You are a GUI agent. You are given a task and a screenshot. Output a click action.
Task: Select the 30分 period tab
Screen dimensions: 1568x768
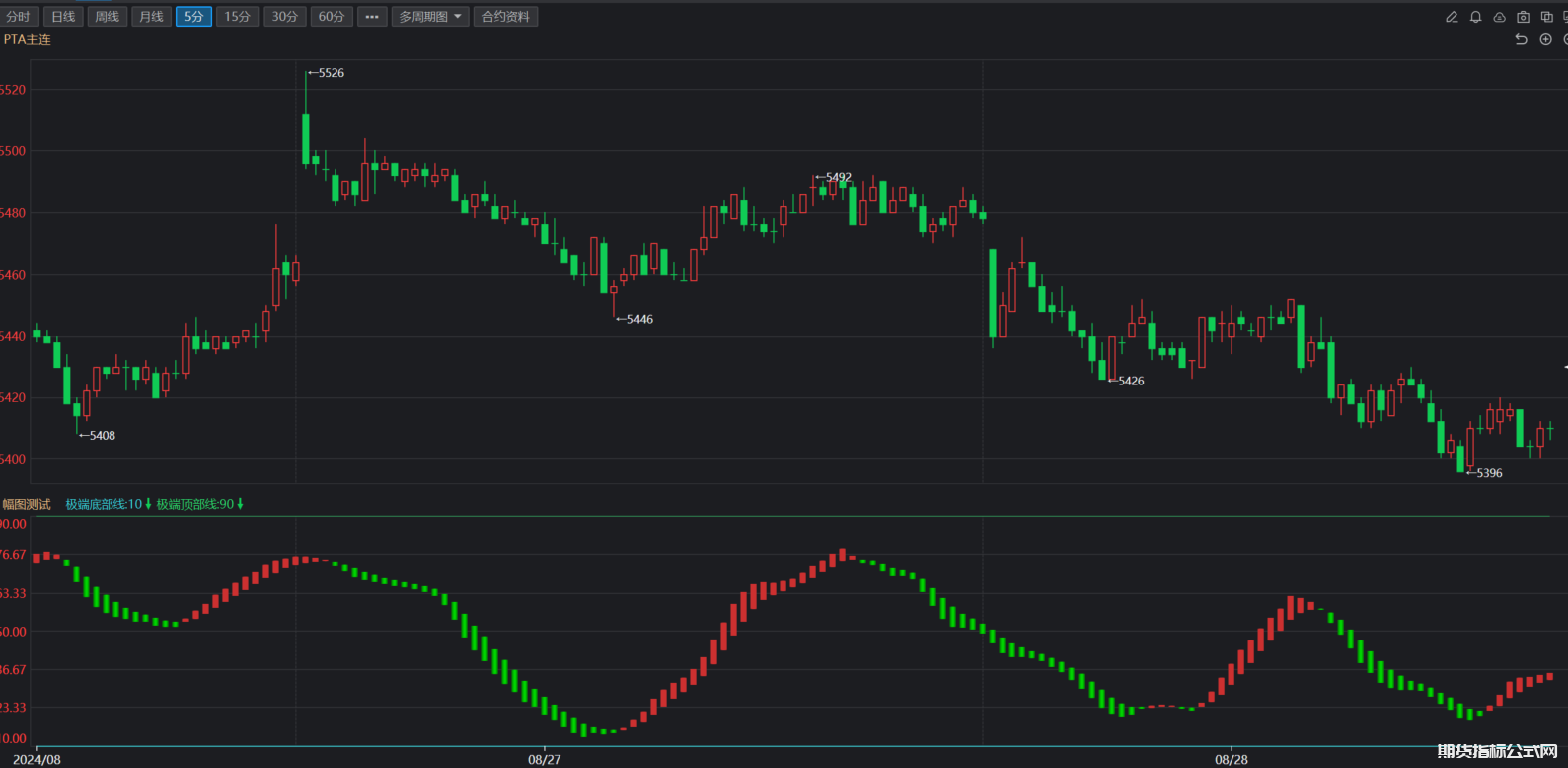point(285,17)
